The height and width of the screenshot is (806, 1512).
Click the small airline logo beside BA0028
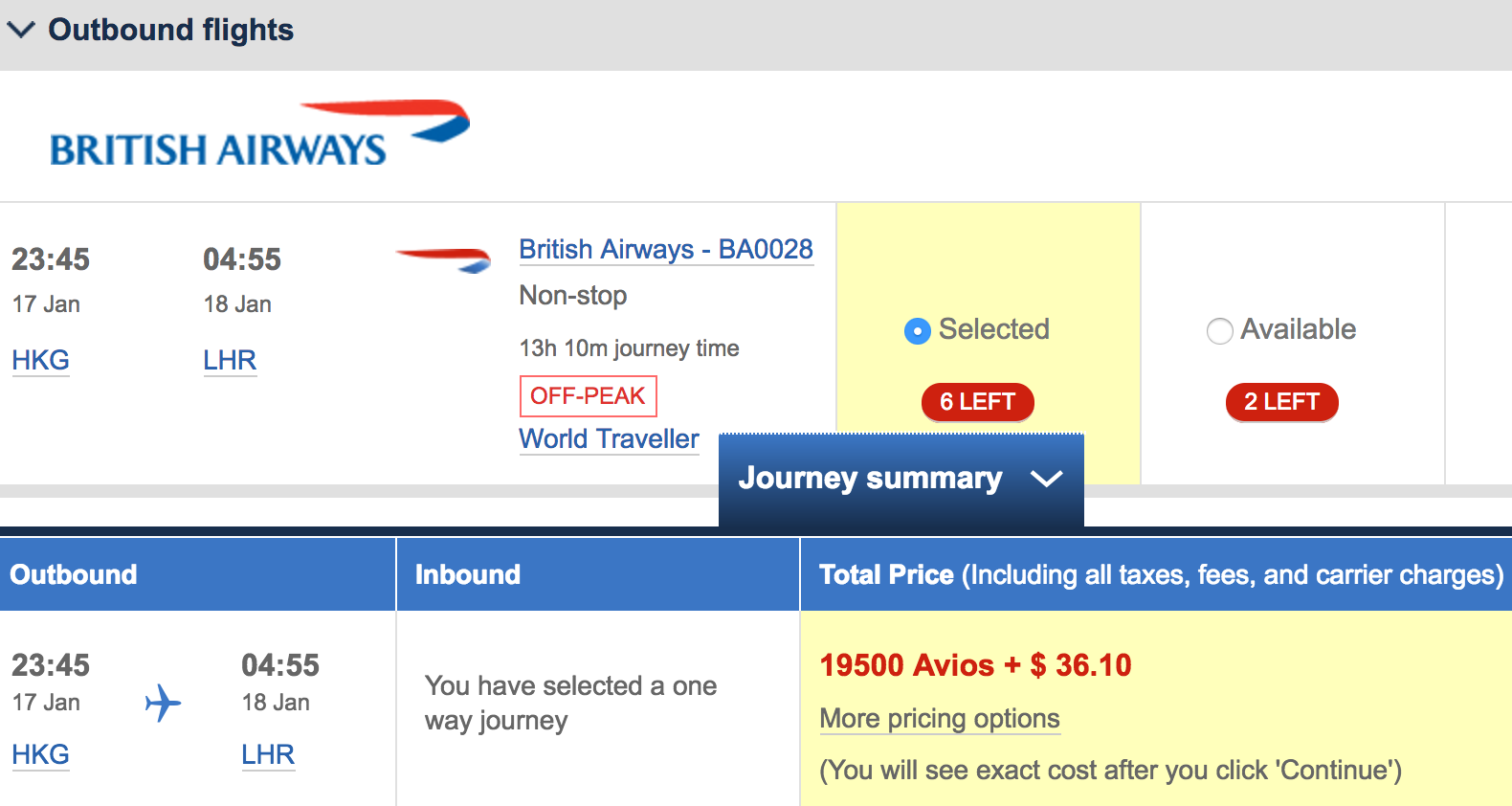(x=443, y=258)
